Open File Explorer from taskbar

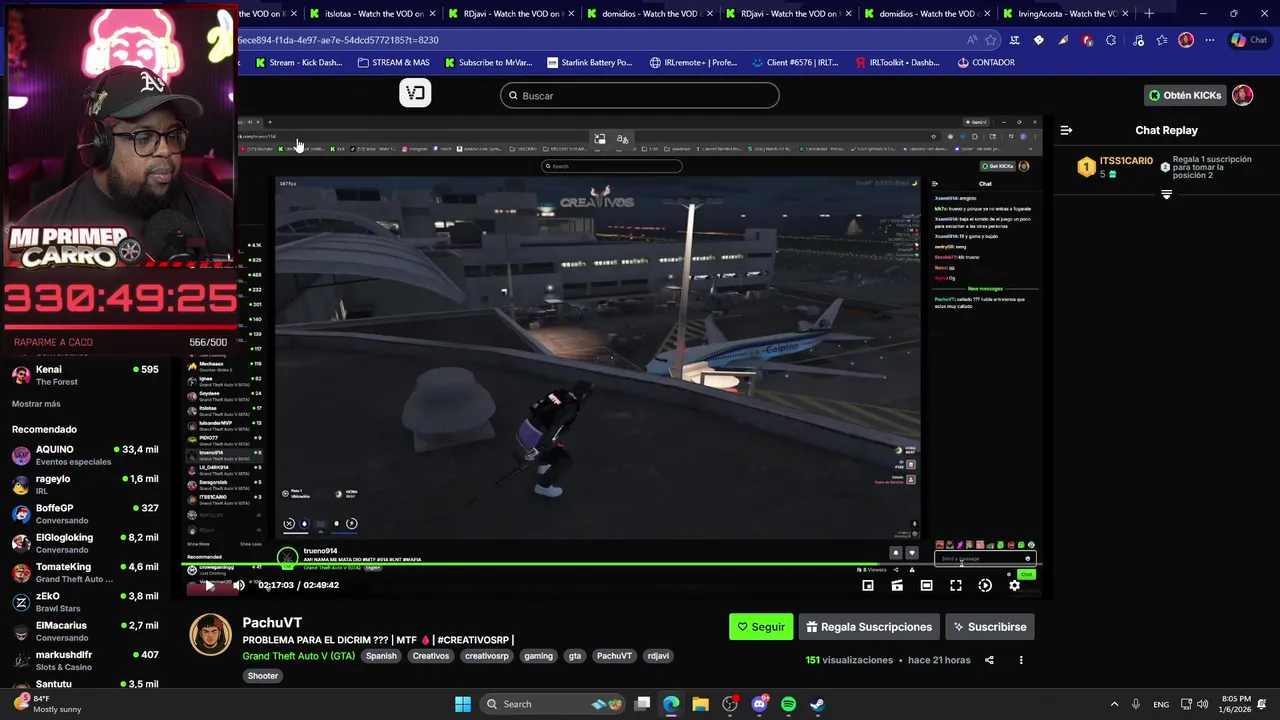pos(700,704)
